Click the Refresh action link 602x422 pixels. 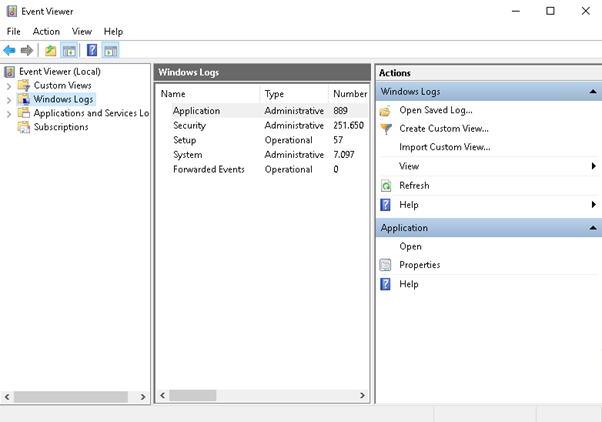(x=414, y=185)
